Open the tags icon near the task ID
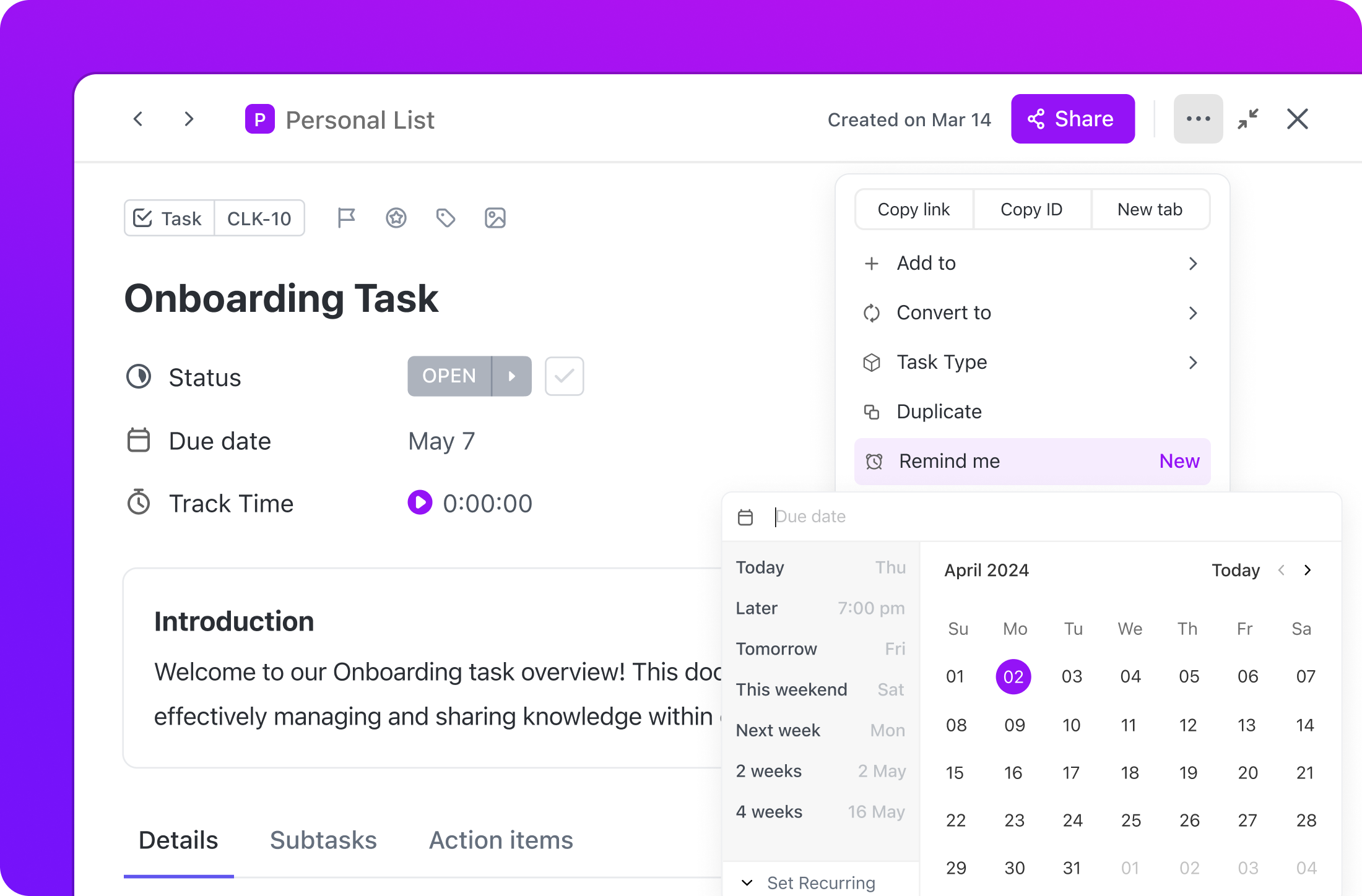Image resolution: width=1362 pixels, height=896 pixels. [x=445, y=218]
